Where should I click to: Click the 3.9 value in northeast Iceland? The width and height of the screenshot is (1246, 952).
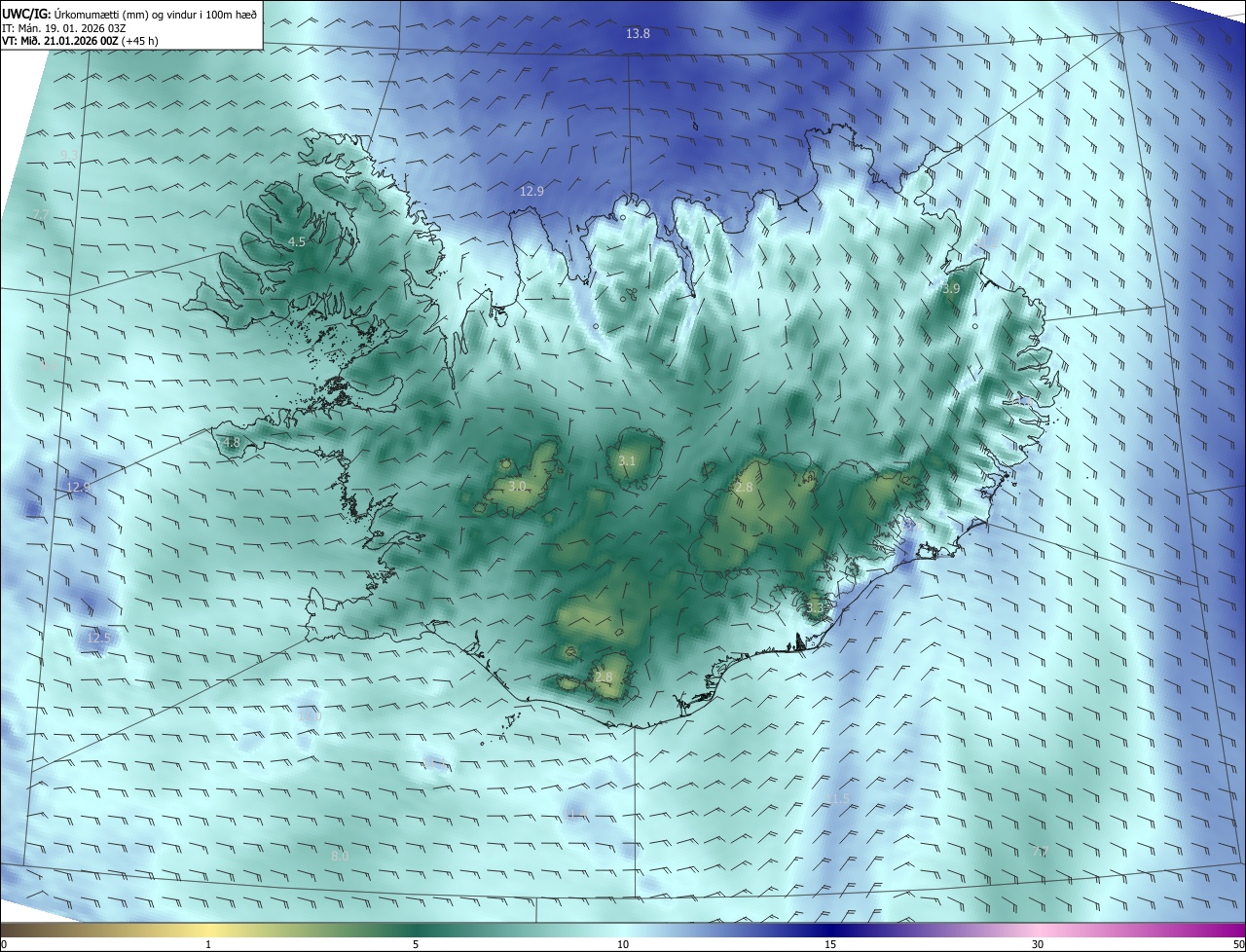[951, 288]
